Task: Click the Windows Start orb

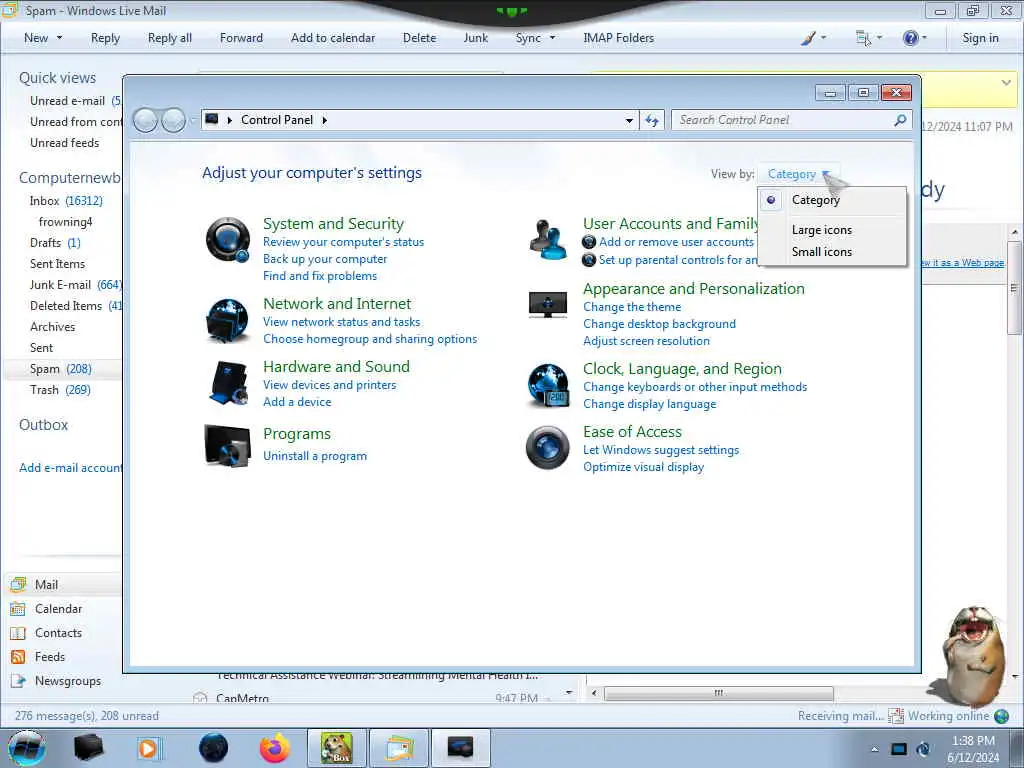Action: [27, 748]
